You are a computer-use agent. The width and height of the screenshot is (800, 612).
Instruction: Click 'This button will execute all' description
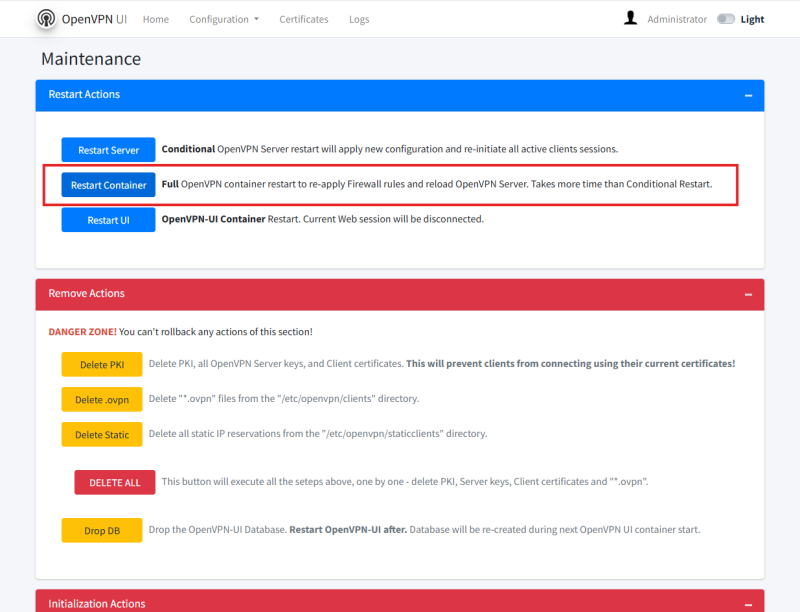click(405, 481)
